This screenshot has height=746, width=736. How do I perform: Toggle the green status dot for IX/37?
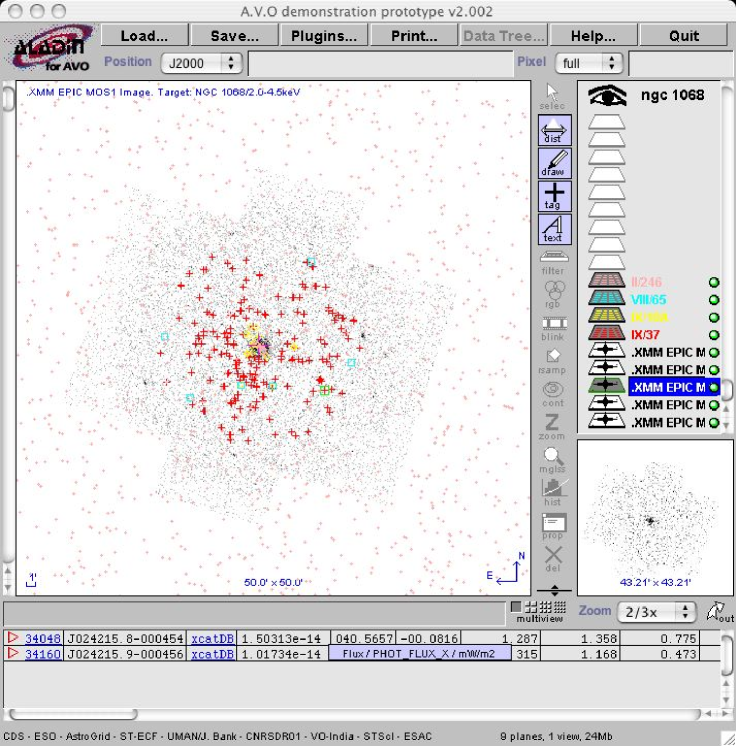714,335
